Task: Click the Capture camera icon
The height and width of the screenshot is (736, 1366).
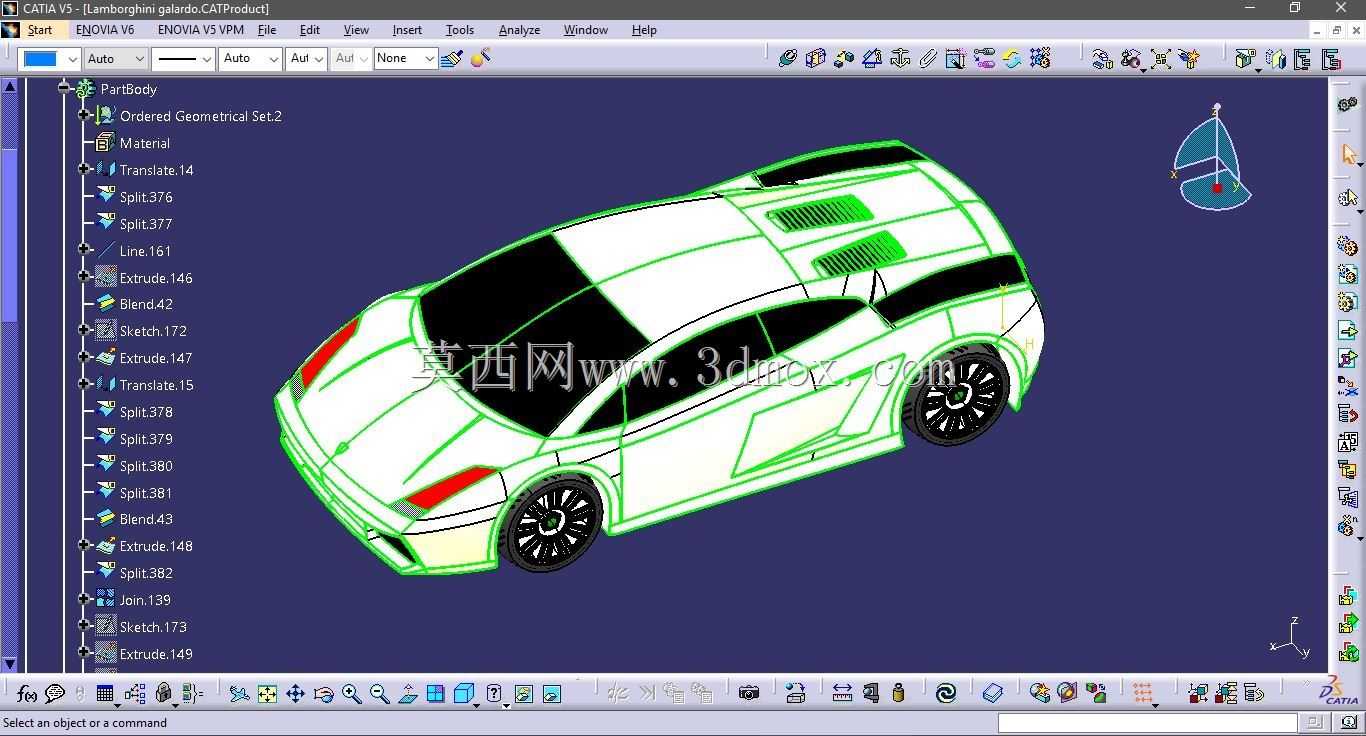Action: (x=748, y=693)
